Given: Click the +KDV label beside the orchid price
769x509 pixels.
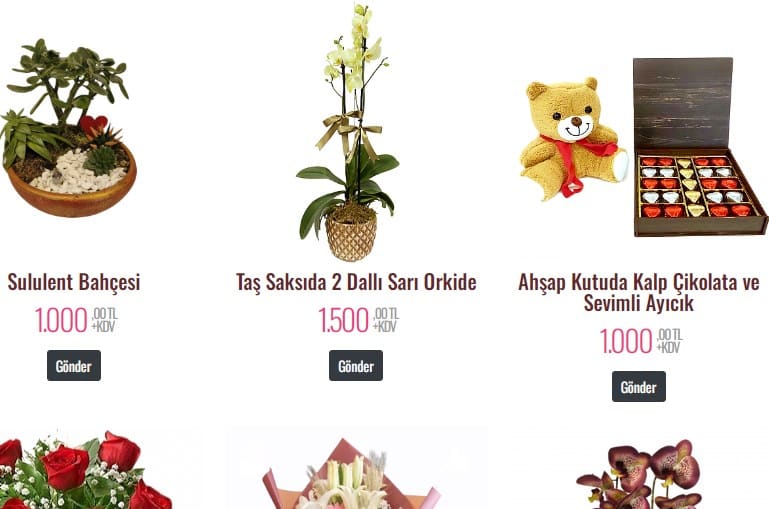Looking at the screenshot, I should [x=384, y=327].
